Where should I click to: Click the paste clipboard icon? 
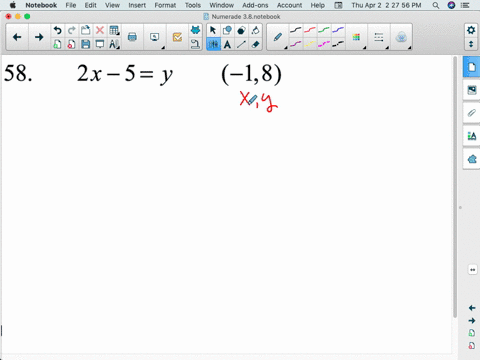pos(86,30)
